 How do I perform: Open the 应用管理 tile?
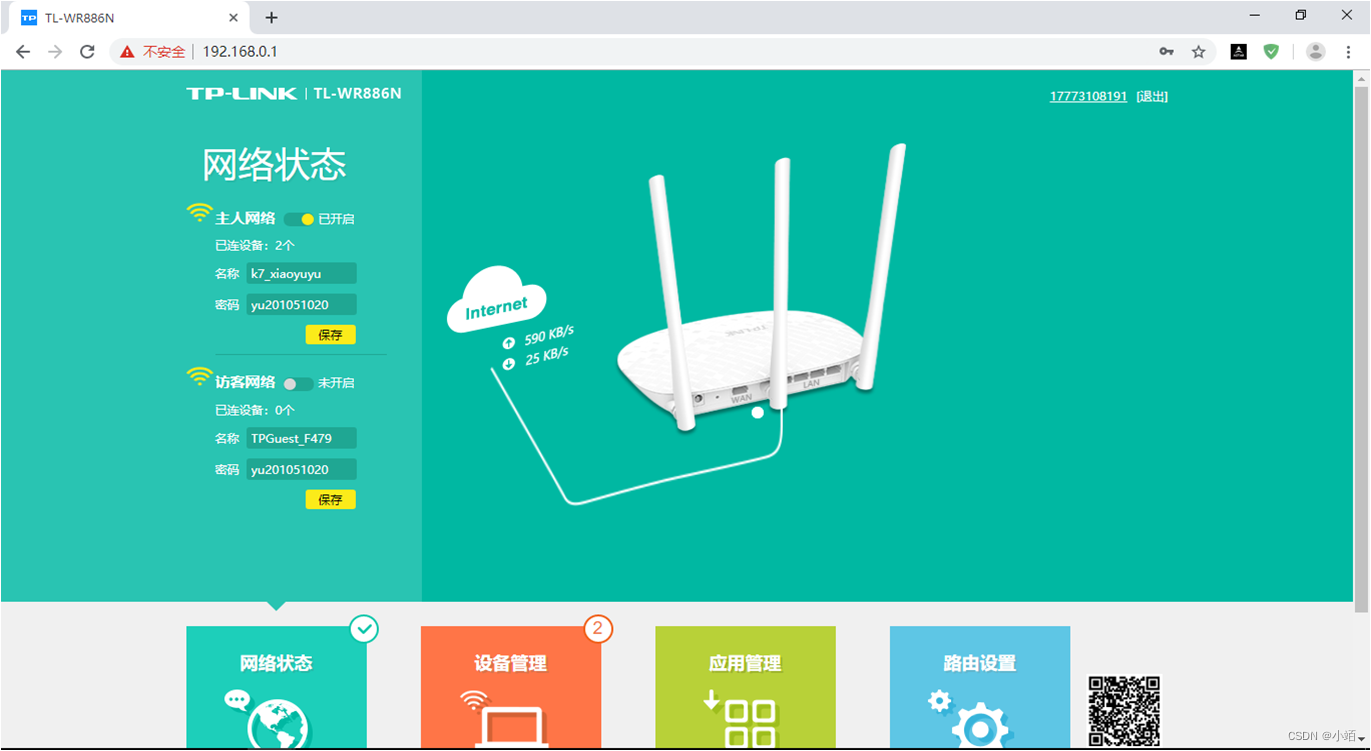745,688
